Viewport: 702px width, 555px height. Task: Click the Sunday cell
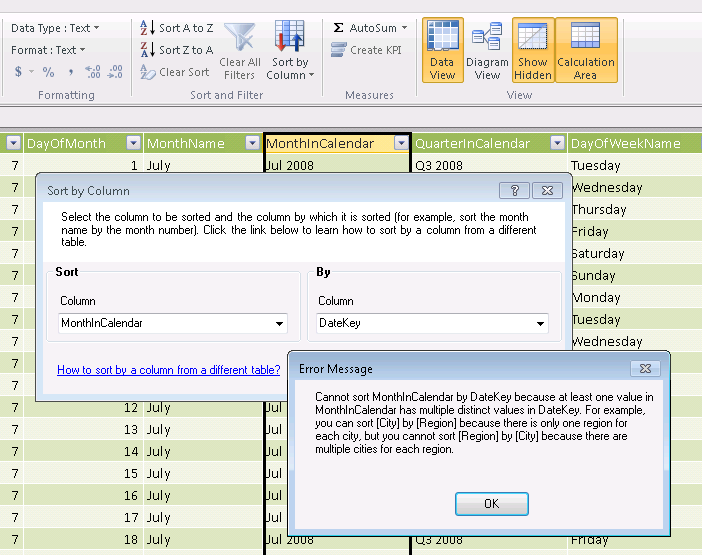636,275
